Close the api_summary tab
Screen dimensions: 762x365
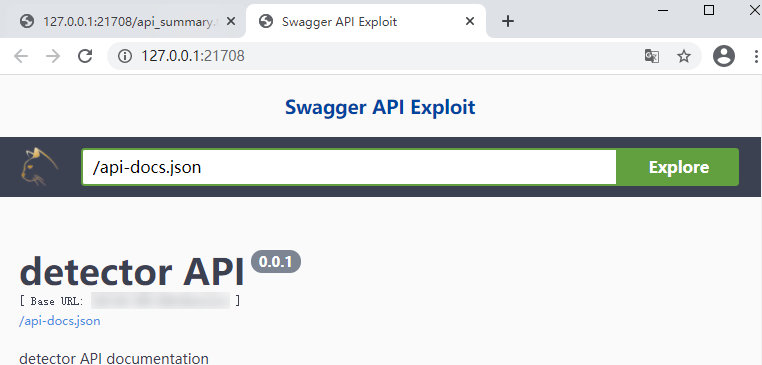click(x=231, y=21)
